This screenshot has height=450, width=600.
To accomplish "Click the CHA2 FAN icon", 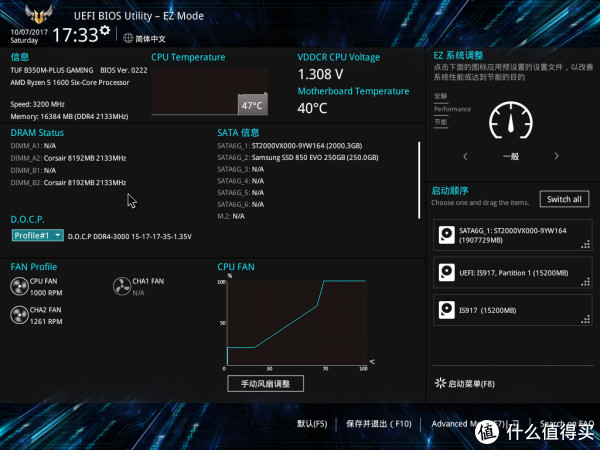I will tap(19, 315).
